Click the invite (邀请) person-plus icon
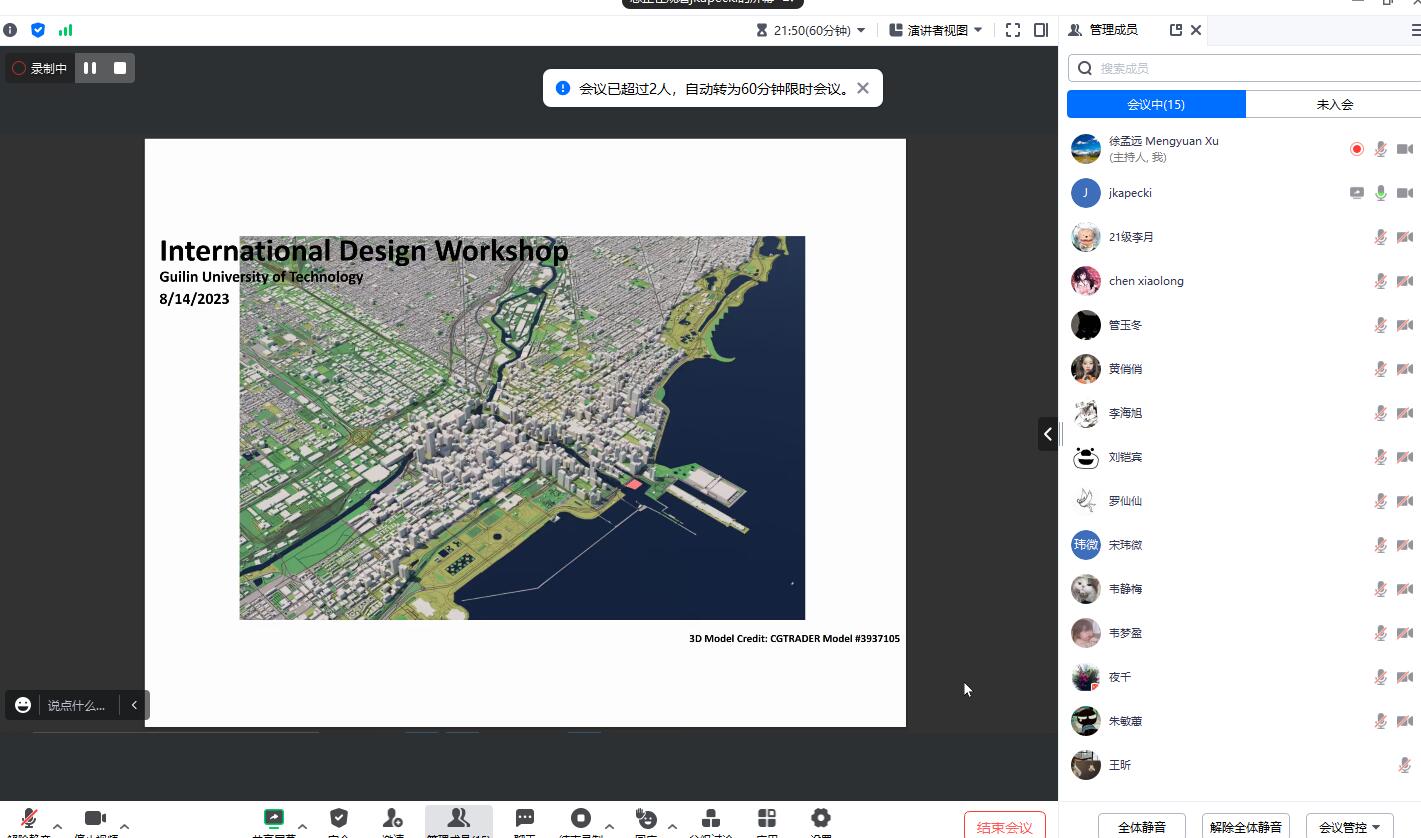The width and height of the screenshot is (1421, 838). 393,819
